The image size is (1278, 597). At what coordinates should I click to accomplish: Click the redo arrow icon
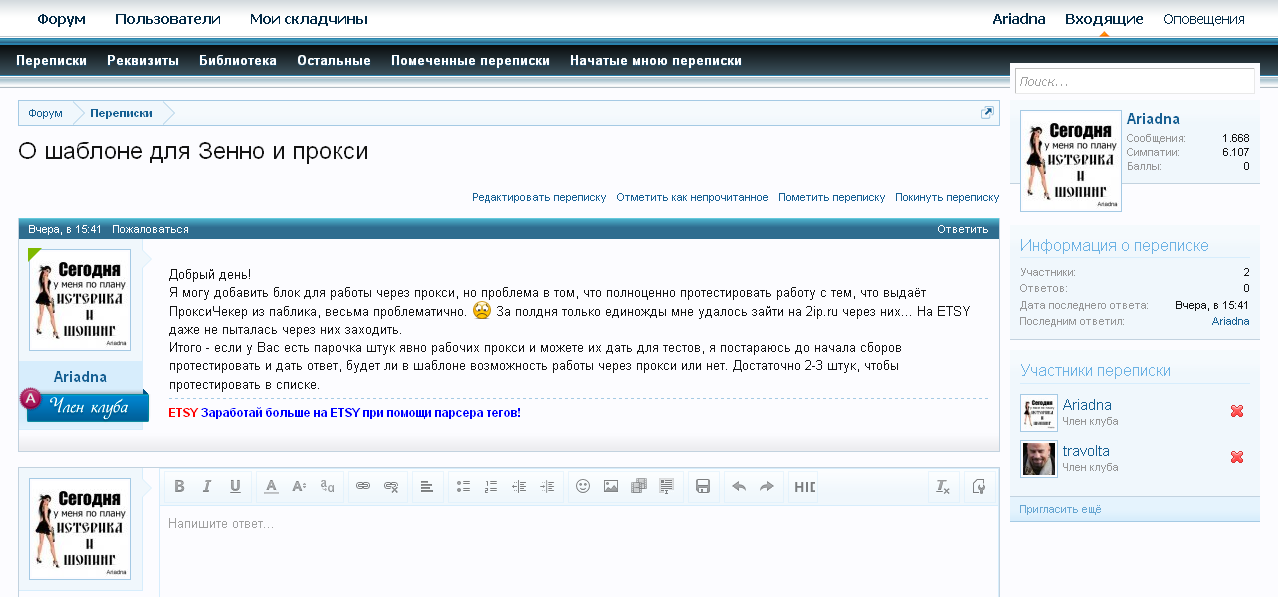(x=767, y=486)
